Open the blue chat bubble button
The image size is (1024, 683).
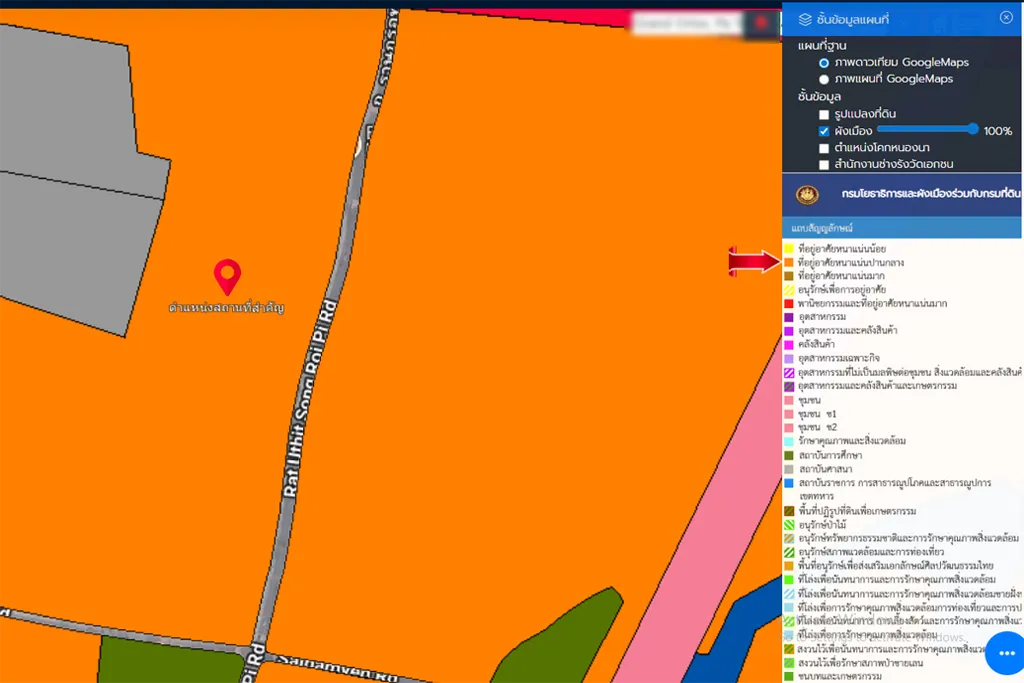click(x=1006, y=652)
